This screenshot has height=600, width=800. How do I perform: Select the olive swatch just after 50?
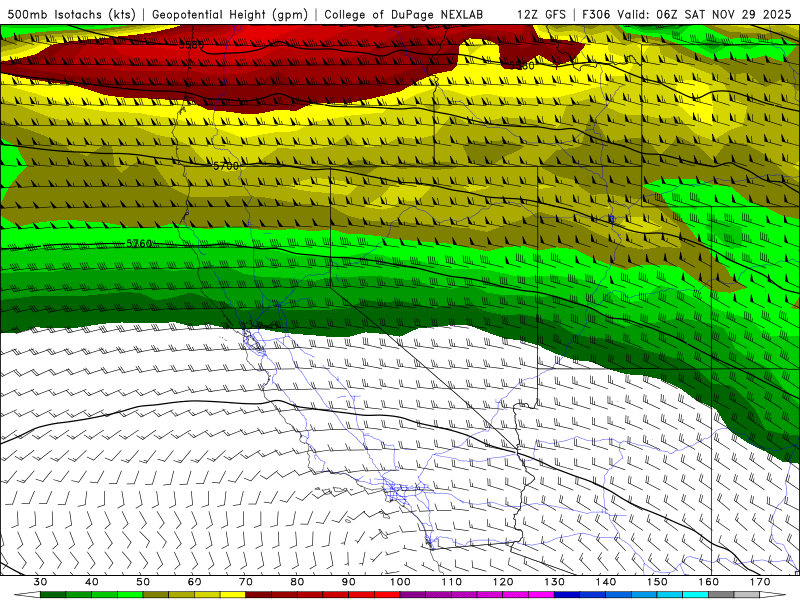(156, 595)
